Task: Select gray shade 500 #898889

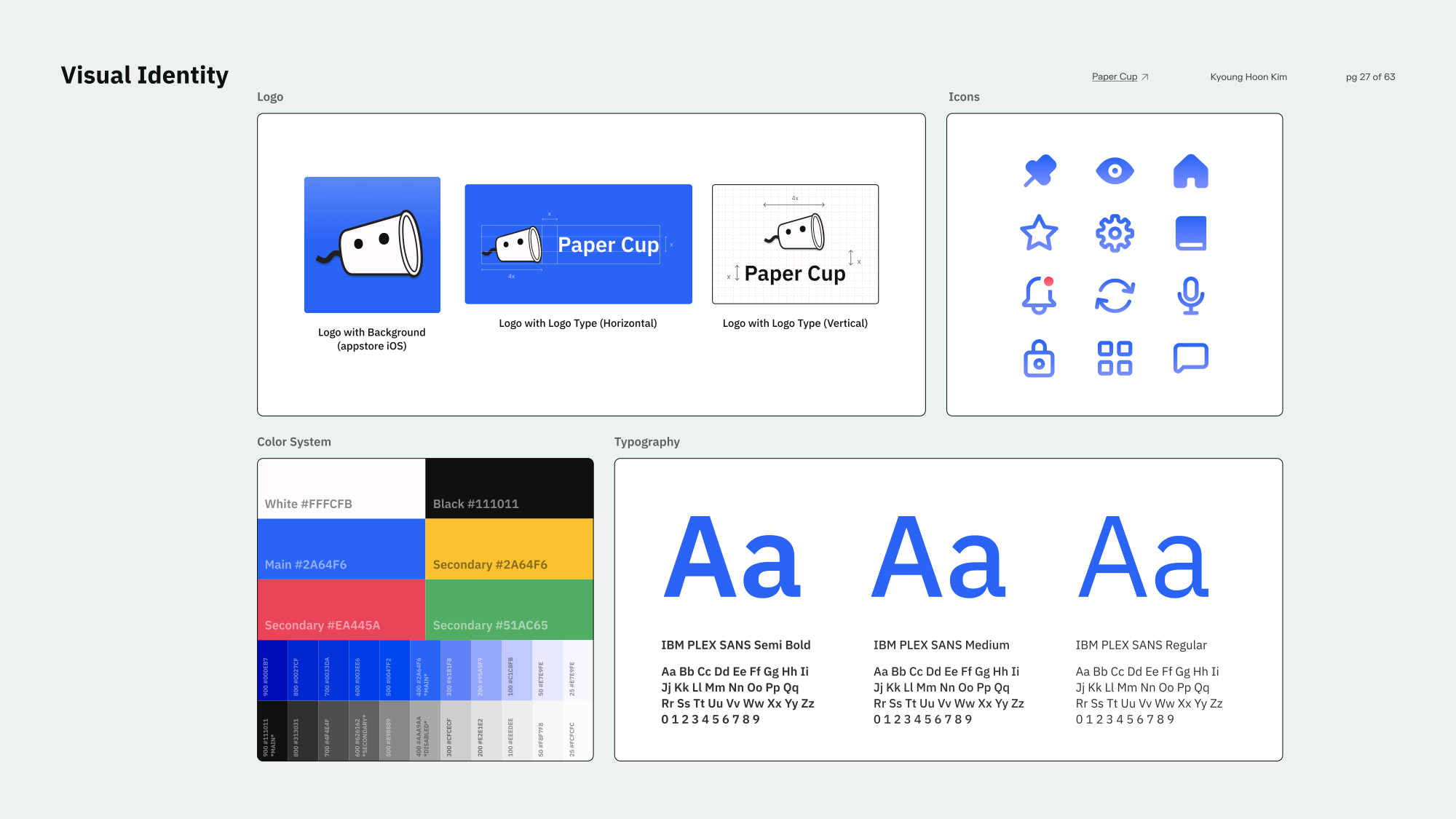Action: click(x=395, y=730)
